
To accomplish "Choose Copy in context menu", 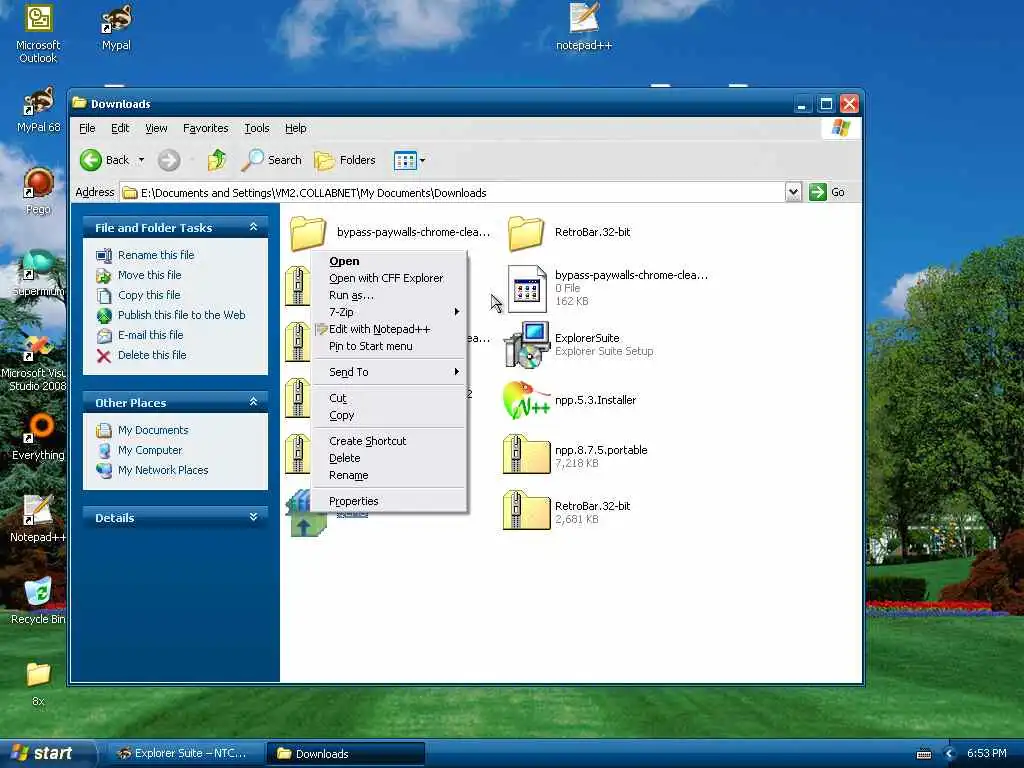I will click(389, 415).
